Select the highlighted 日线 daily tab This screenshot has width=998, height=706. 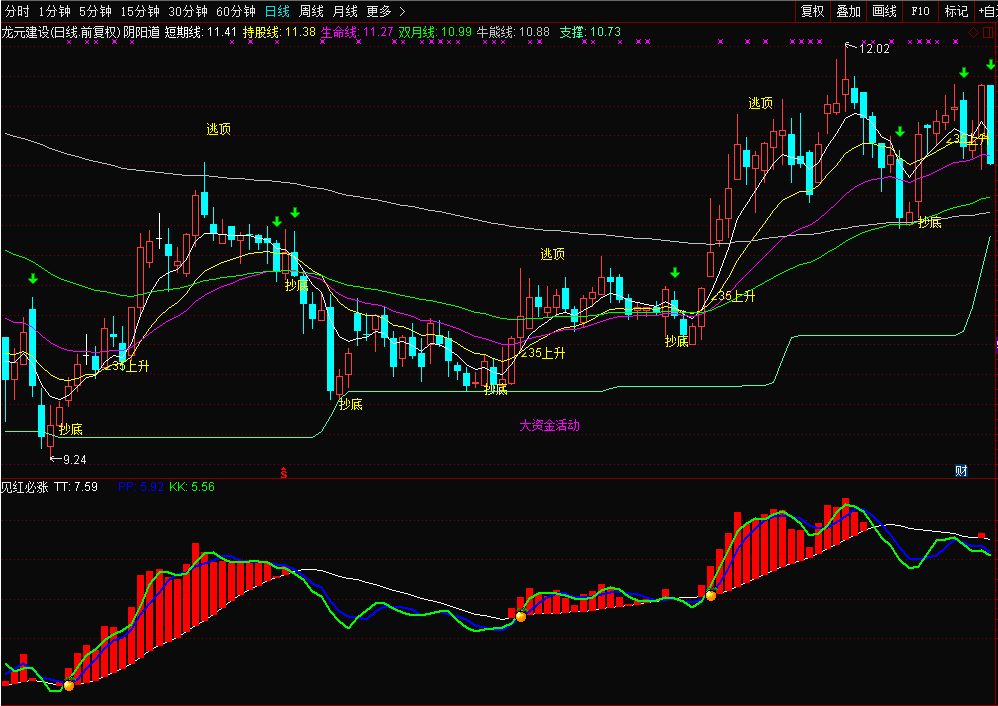click(277, 11)
